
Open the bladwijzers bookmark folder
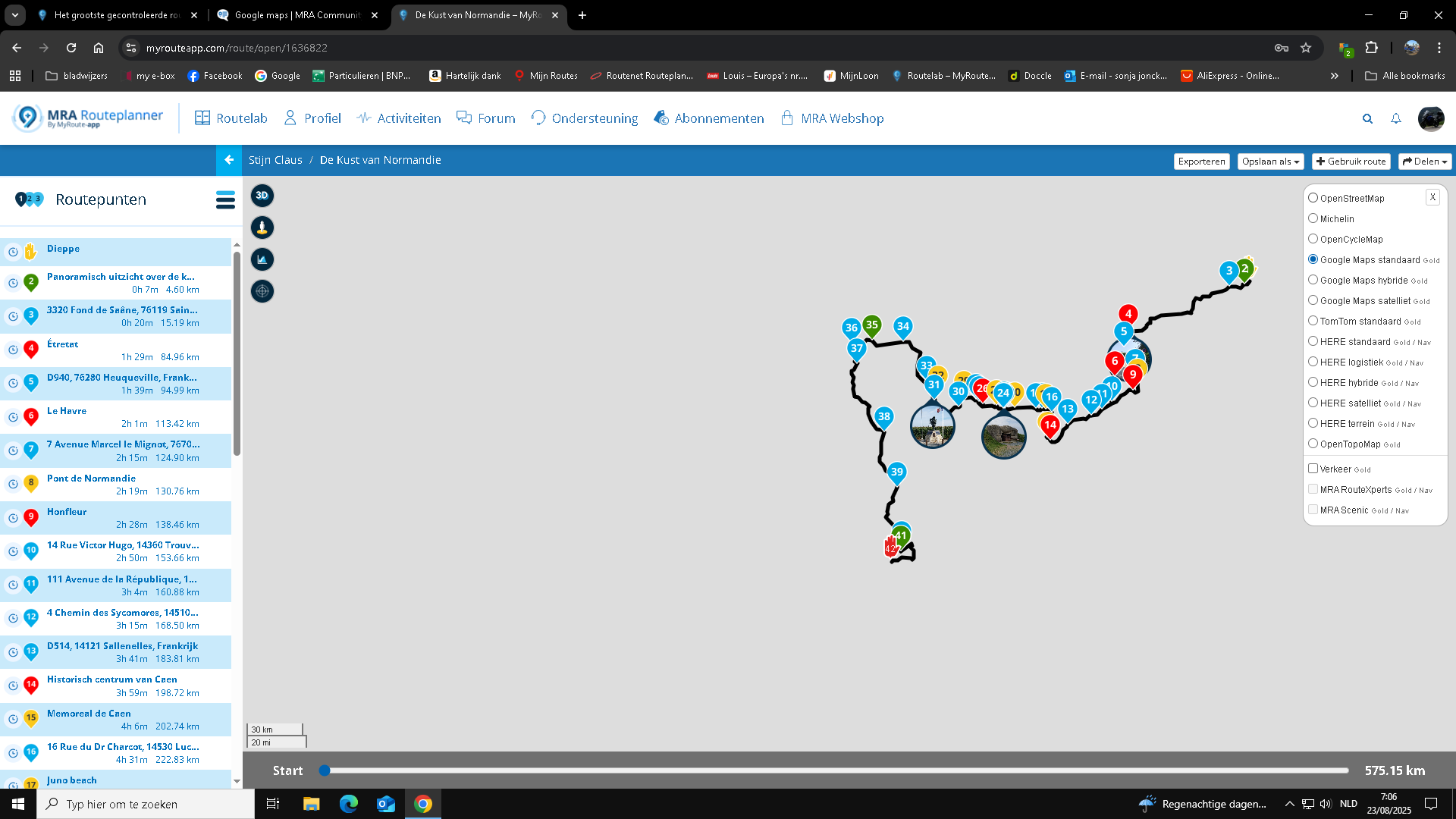tap(77, 76)
